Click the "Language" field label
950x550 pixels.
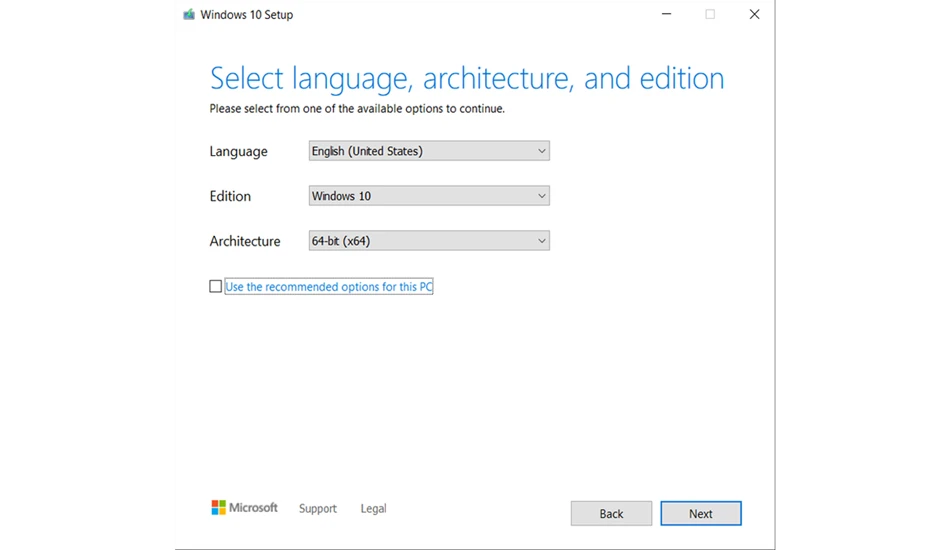(x=238, y=151)
